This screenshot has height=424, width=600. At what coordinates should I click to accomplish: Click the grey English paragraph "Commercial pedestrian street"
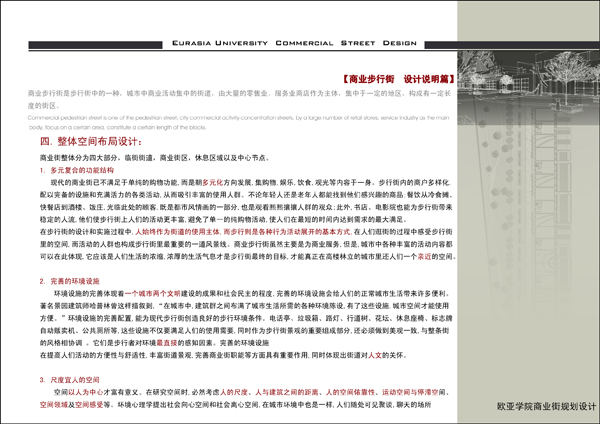(x=239, y=122)
